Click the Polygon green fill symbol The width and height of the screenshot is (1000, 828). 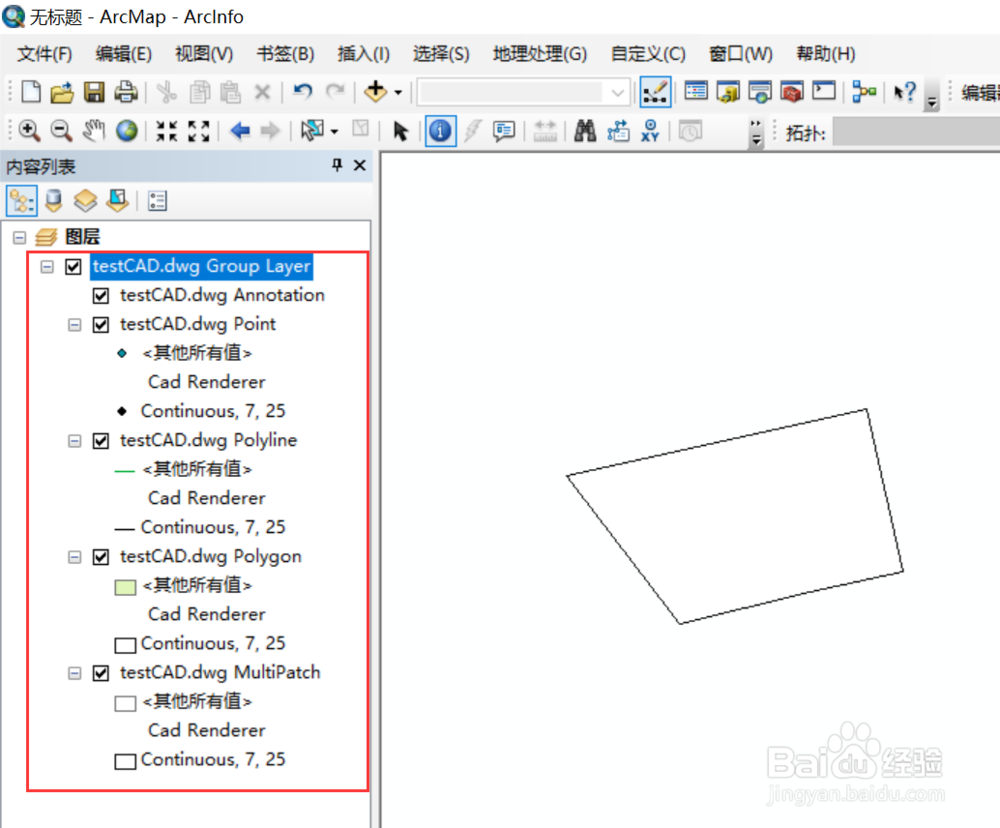point(125,588)
